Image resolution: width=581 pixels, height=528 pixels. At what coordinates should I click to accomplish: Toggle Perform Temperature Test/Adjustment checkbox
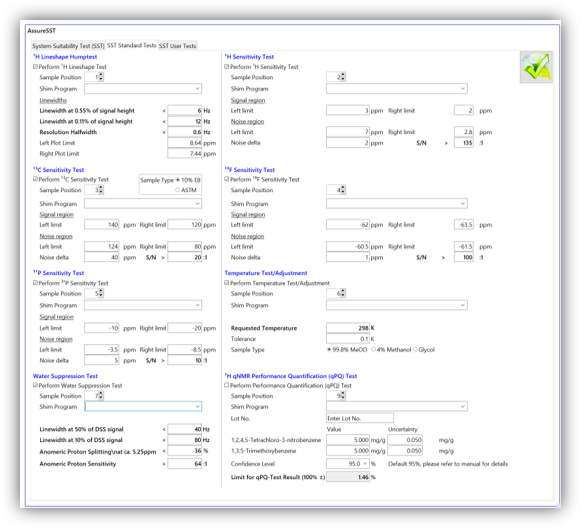tap(227, 283)
